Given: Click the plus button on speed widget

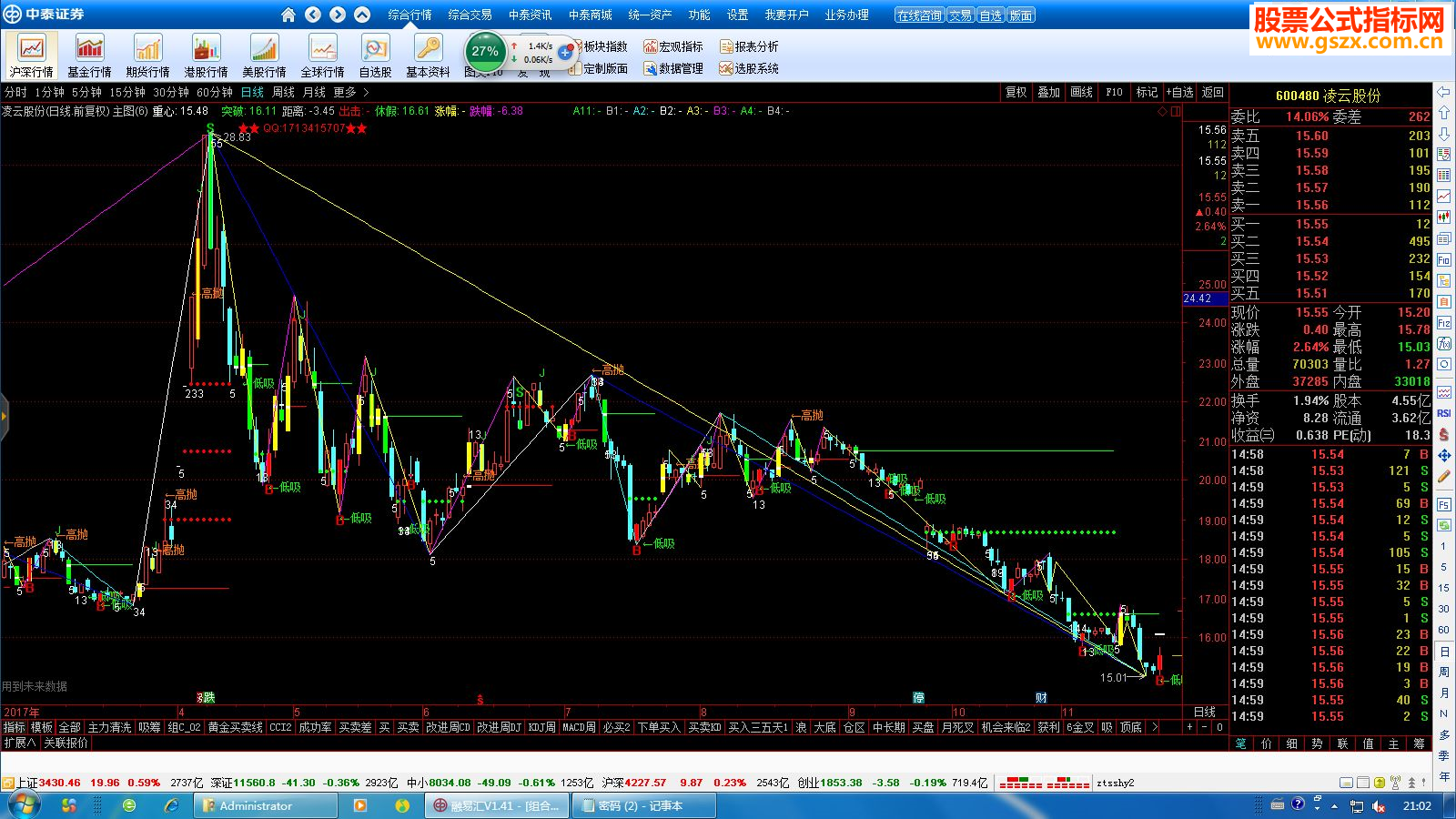Looking at the screenshot, I should coord(565,53).
